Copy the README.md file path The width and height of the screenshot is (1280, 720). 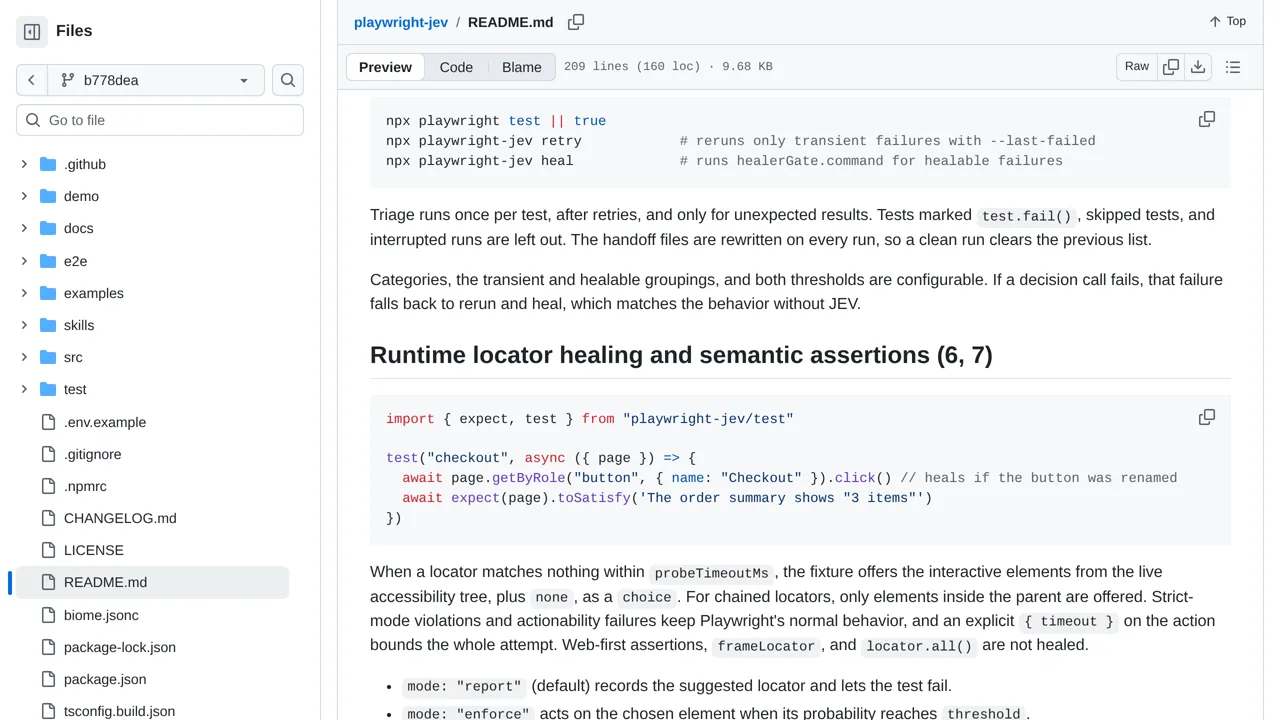(x=576, y=22)
